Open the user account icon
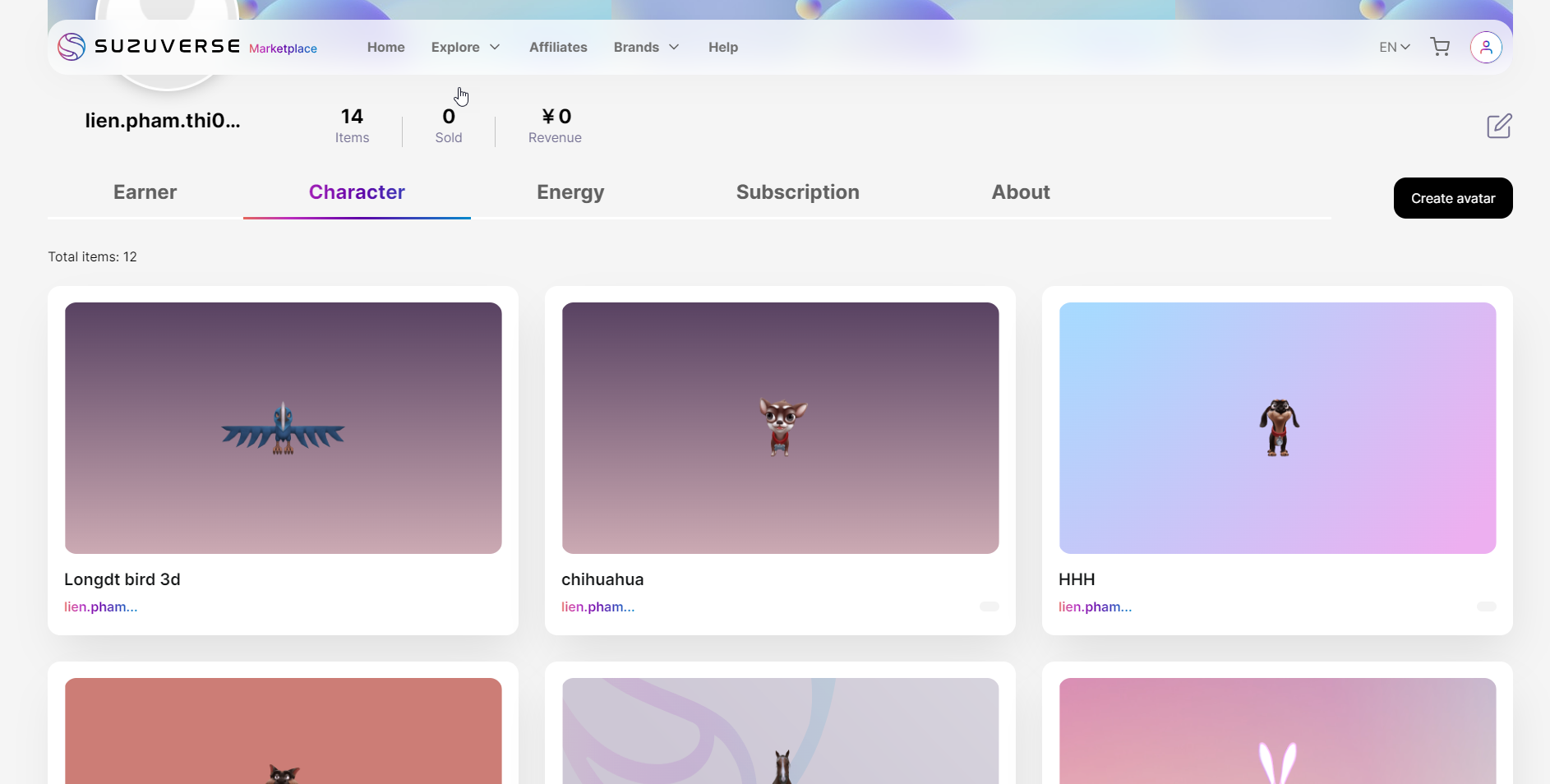 [x=1486, y=47]
